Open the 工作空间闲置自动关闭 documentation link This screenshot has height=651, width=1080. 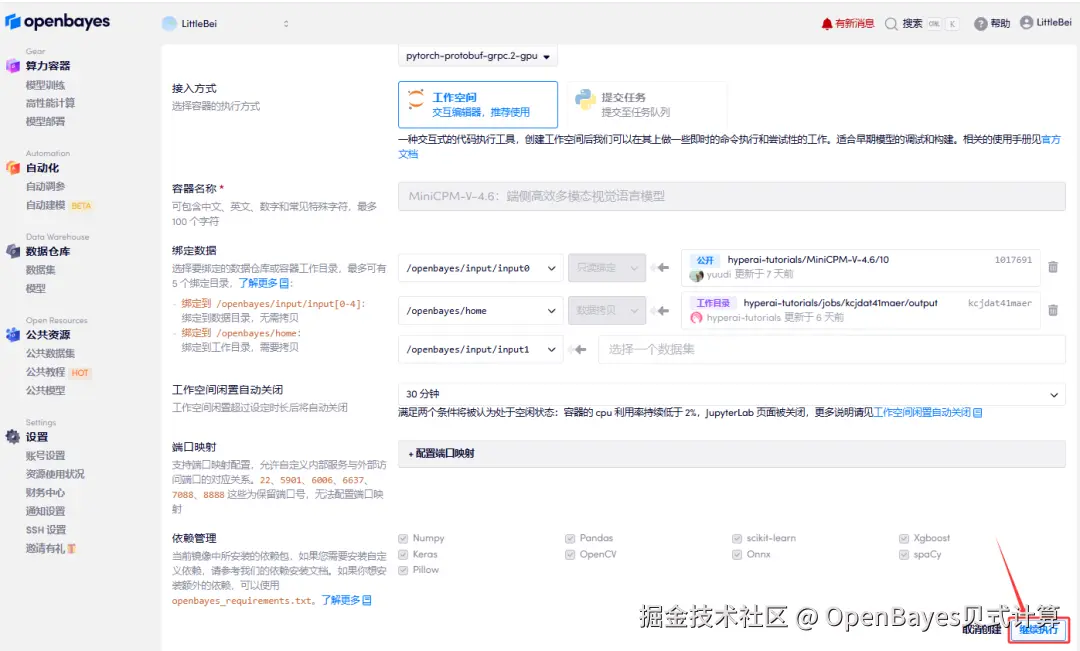928,413
